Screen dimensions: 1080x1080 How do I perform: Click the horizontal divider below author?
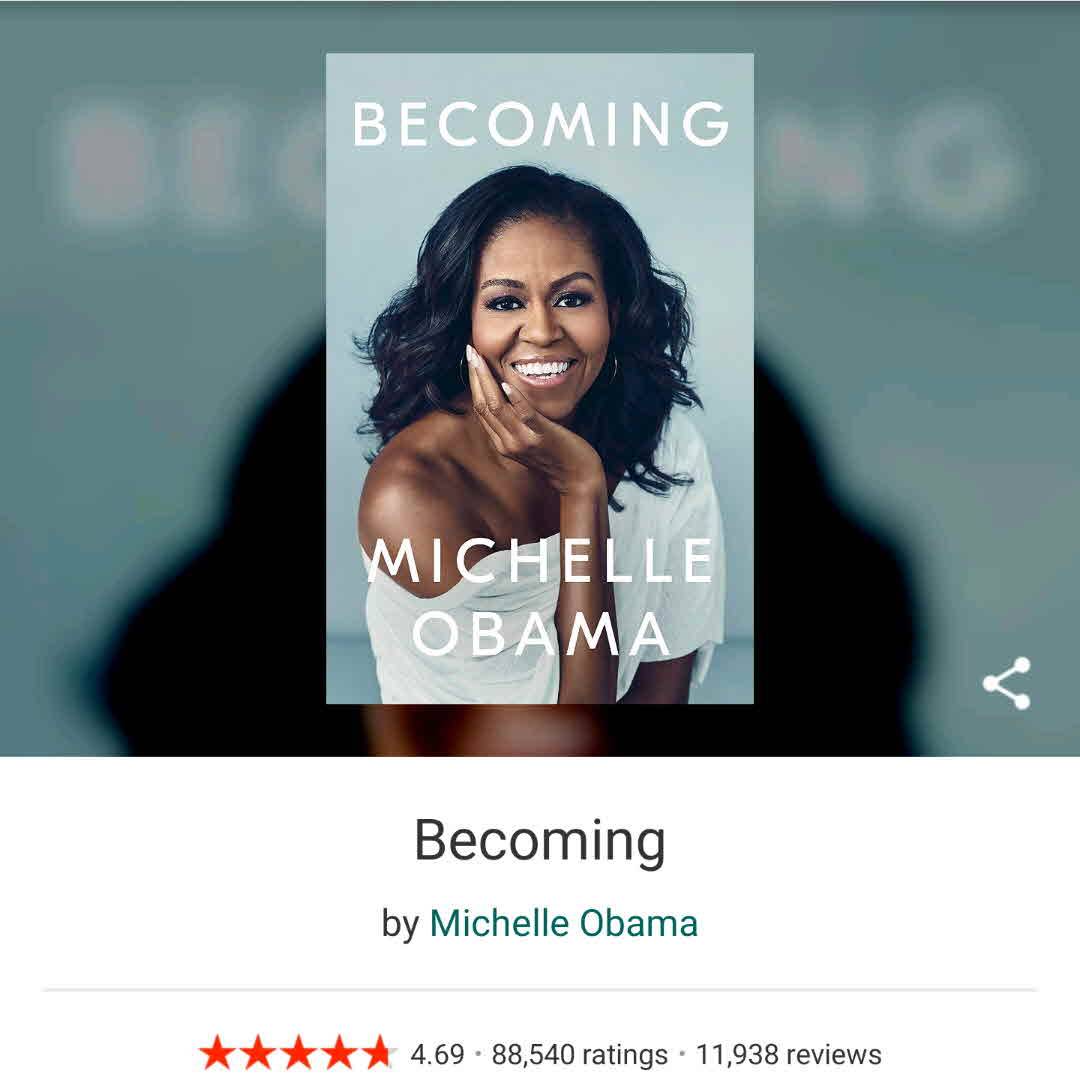tap(539, 990)
